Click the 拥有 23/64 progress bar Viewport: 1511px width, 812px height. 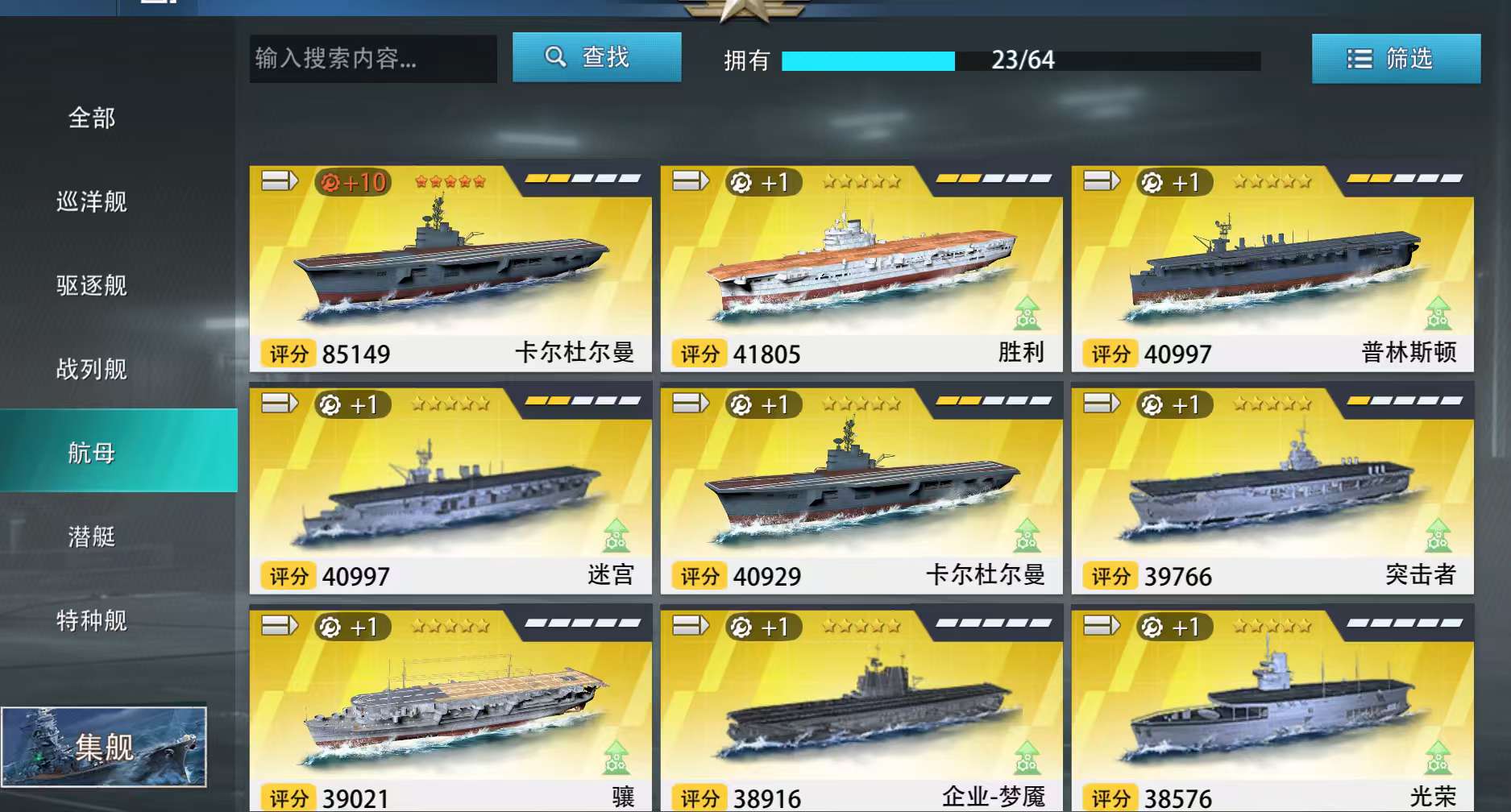pos(1021,60)
